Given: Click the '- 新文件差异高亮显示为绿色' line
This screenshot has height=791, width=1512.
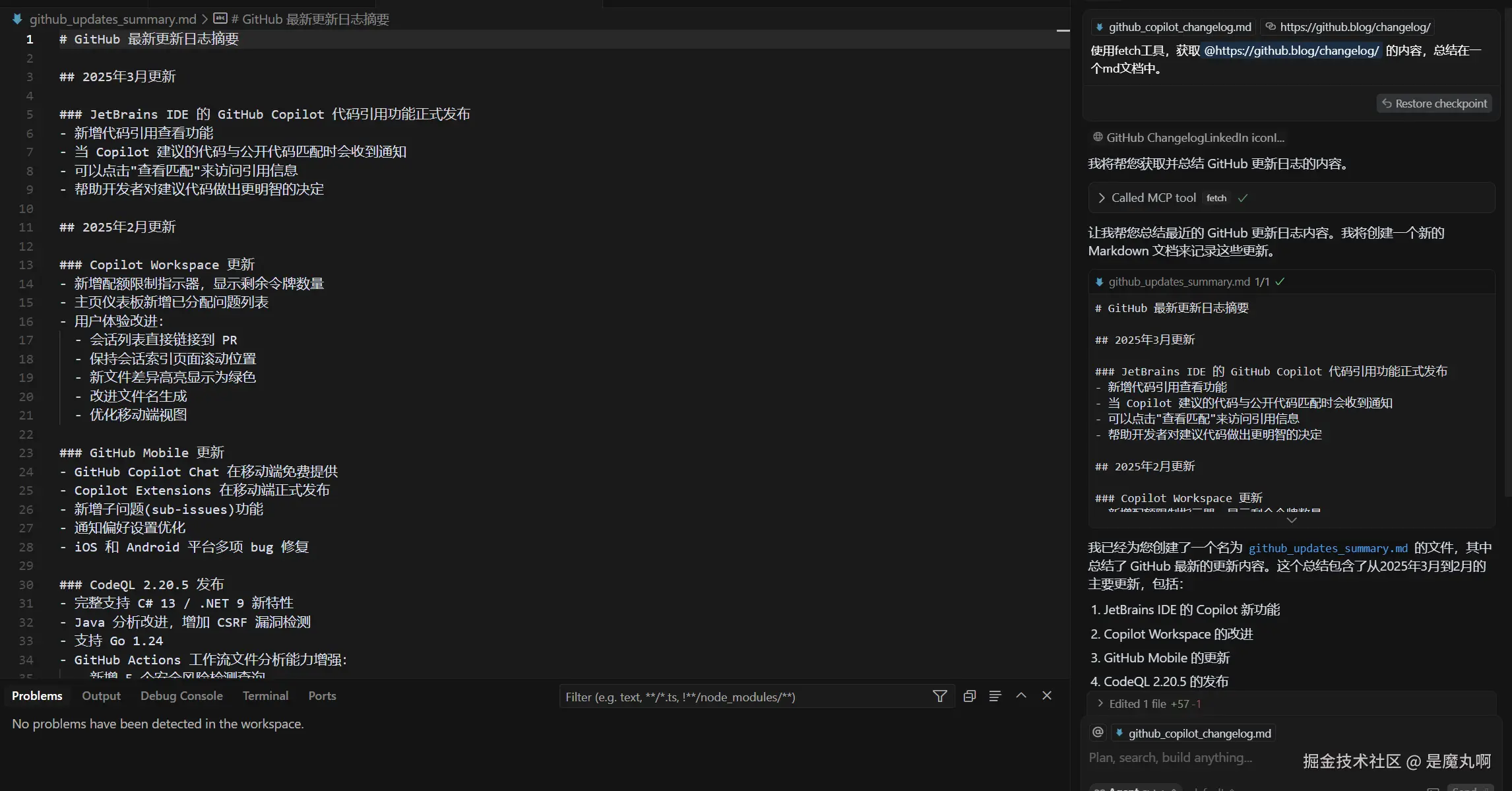Looking at the screenshot, I should pos(165,377).
